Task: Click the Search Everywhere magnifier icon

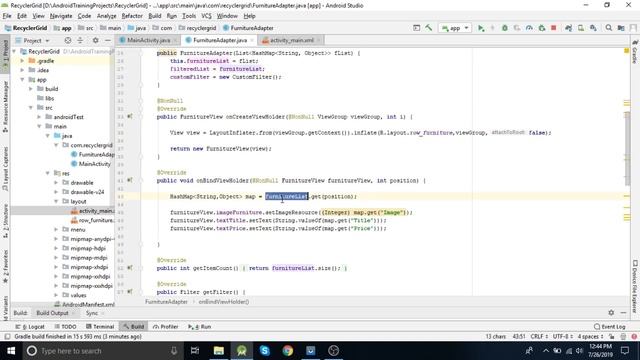Action: coord(609,28)
